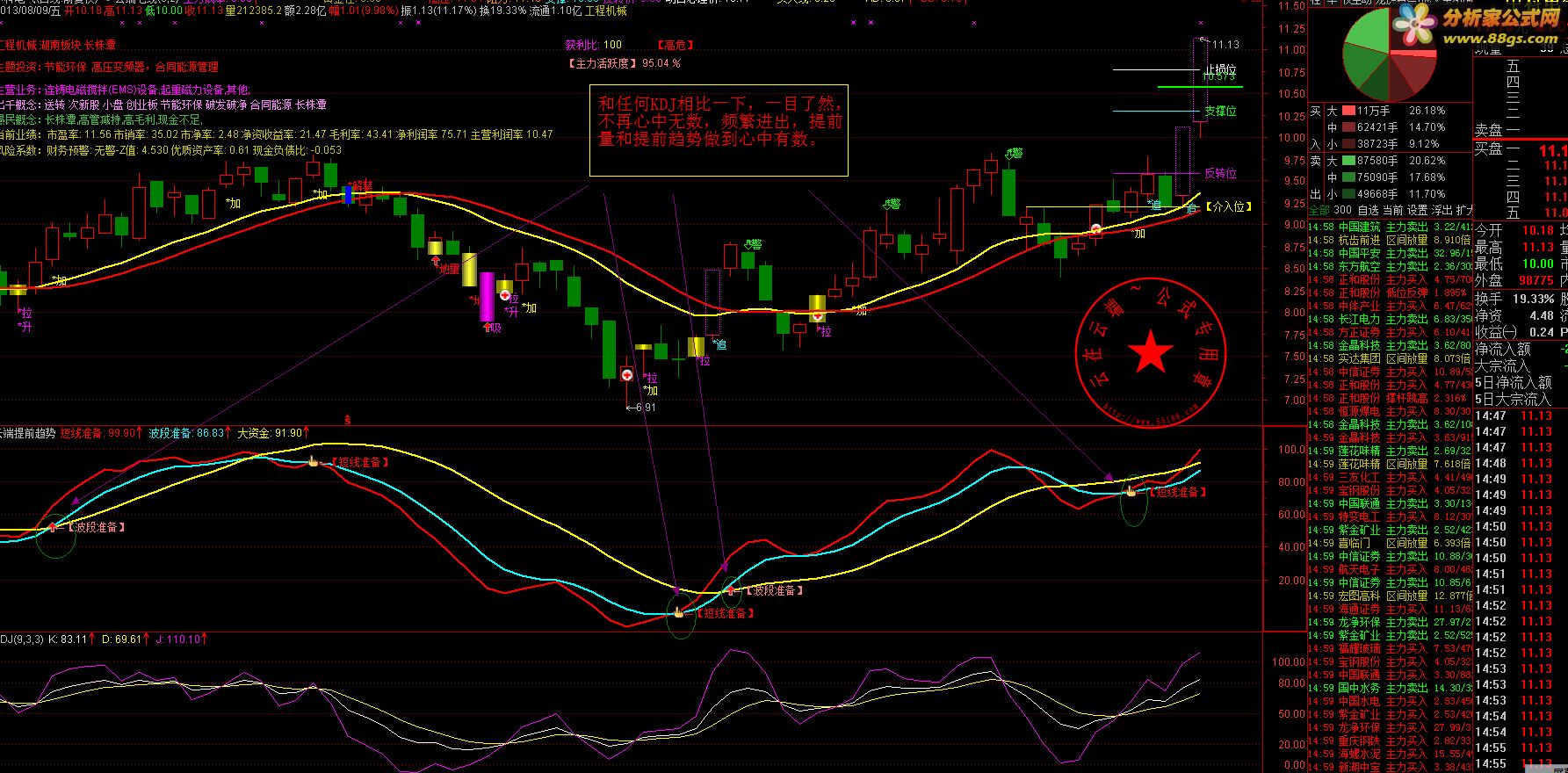Click the 支撑位 level label
Screen dimensions: 1568x773
(1220, 111)
